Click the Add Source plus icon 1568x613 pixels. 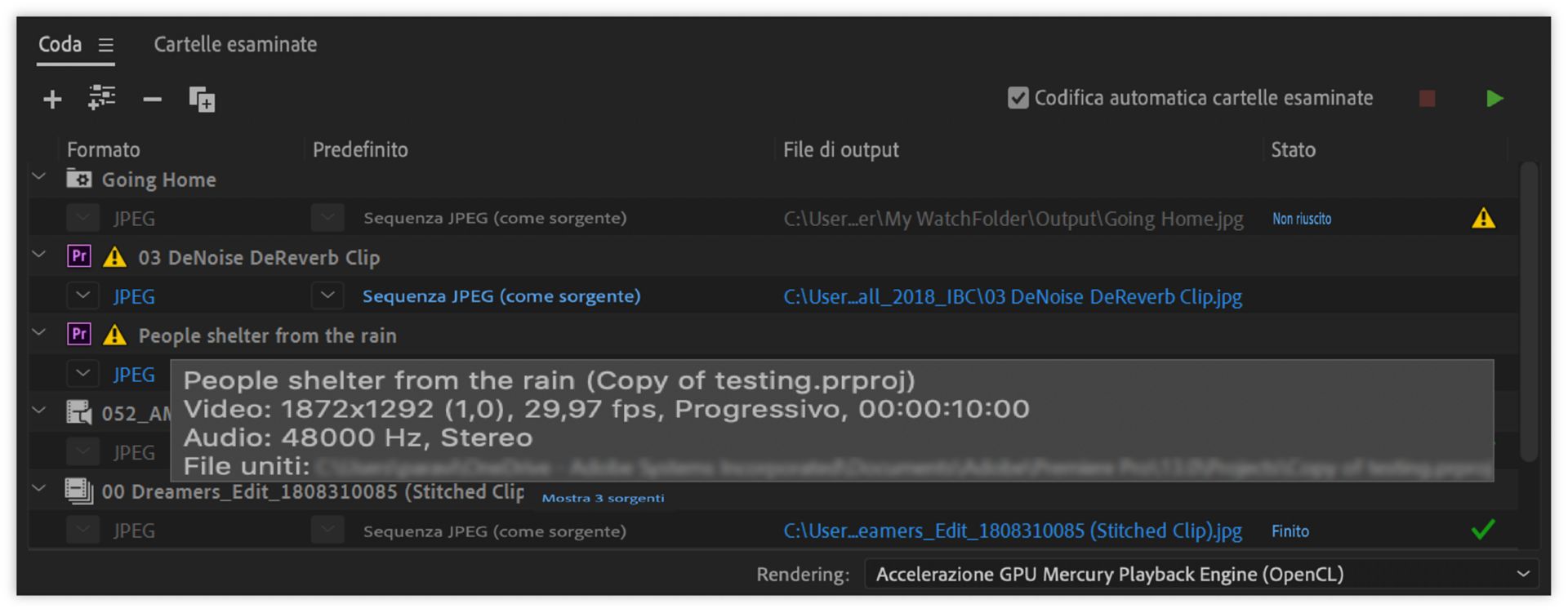pyautogui.click(x=51, y=99)
